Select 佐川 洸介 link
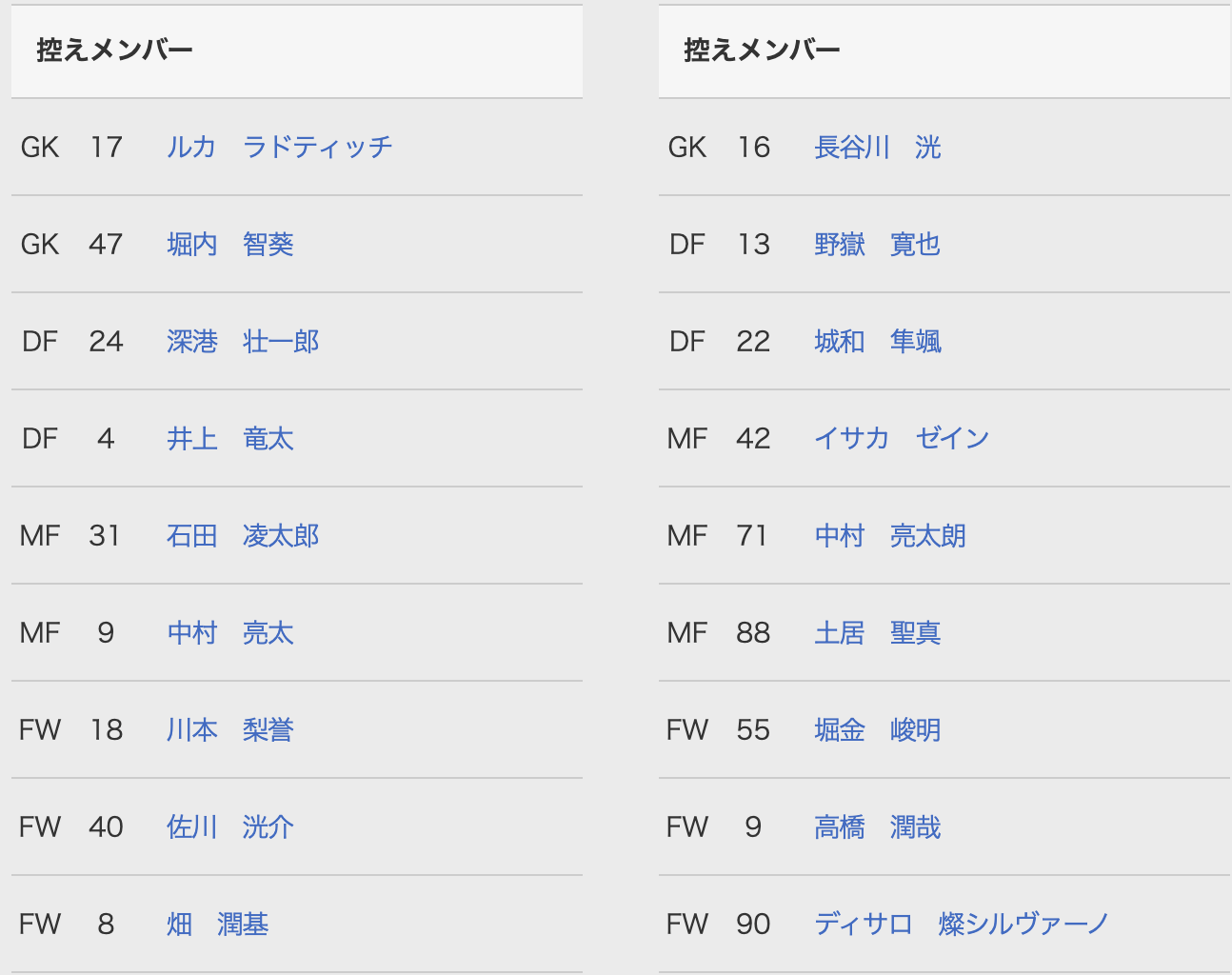This screenshot has height=975, width=1232. [x=230, y=827]
